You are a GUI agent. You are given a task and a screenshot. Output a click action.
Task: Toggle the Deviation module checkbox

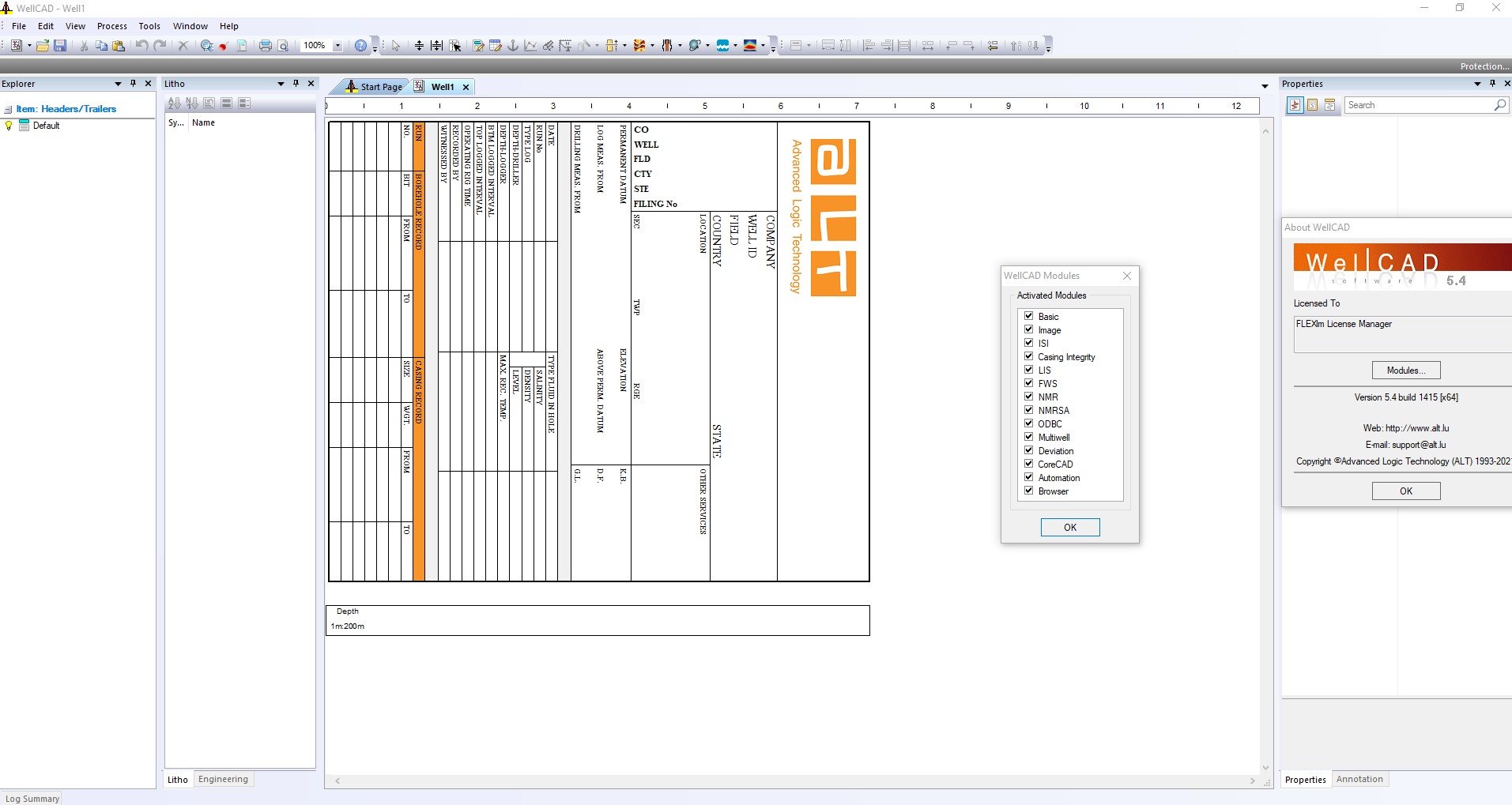[x=1028, y=450]
